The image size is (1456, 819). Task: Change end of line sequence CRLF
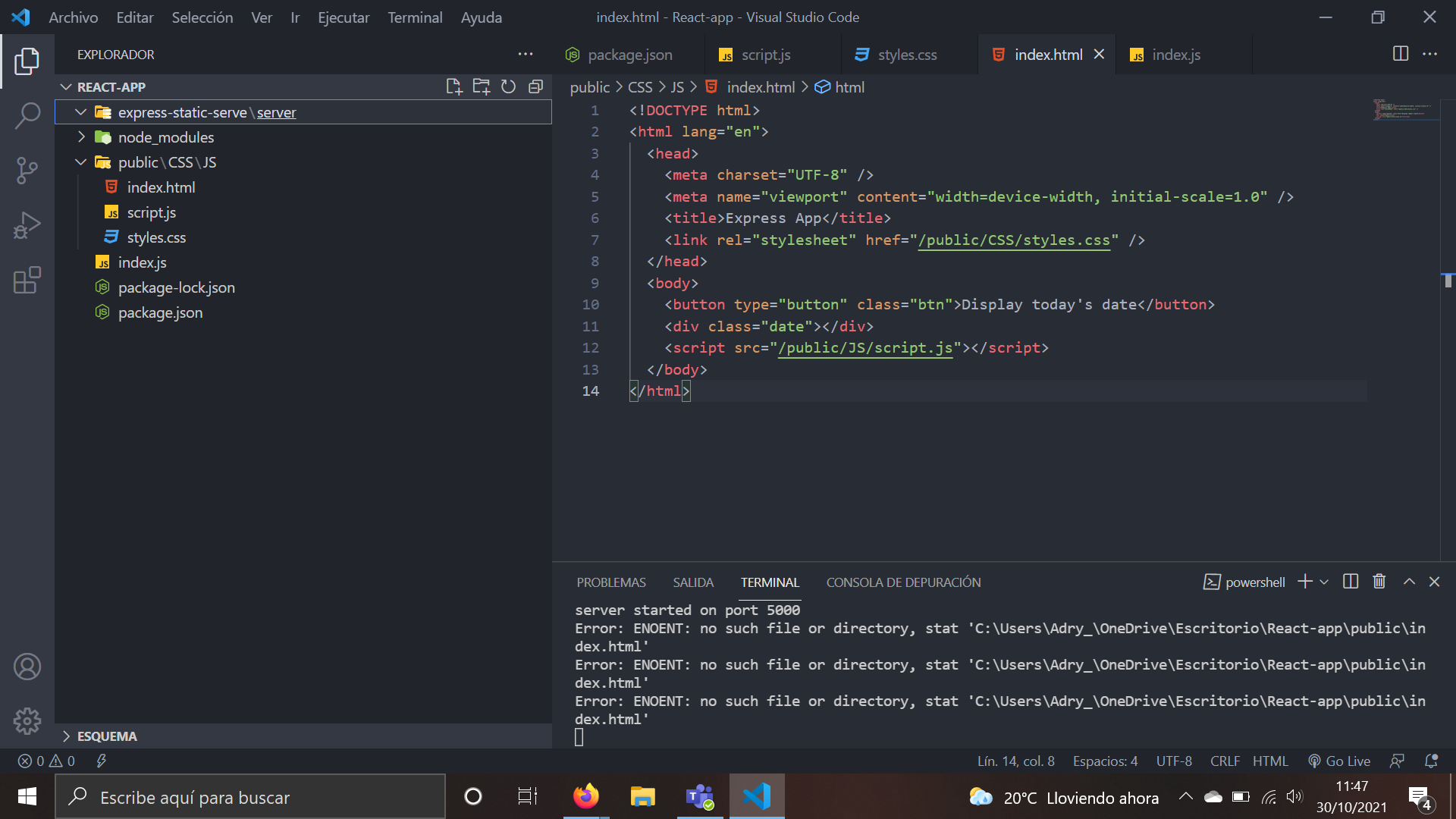point(1225,761)
